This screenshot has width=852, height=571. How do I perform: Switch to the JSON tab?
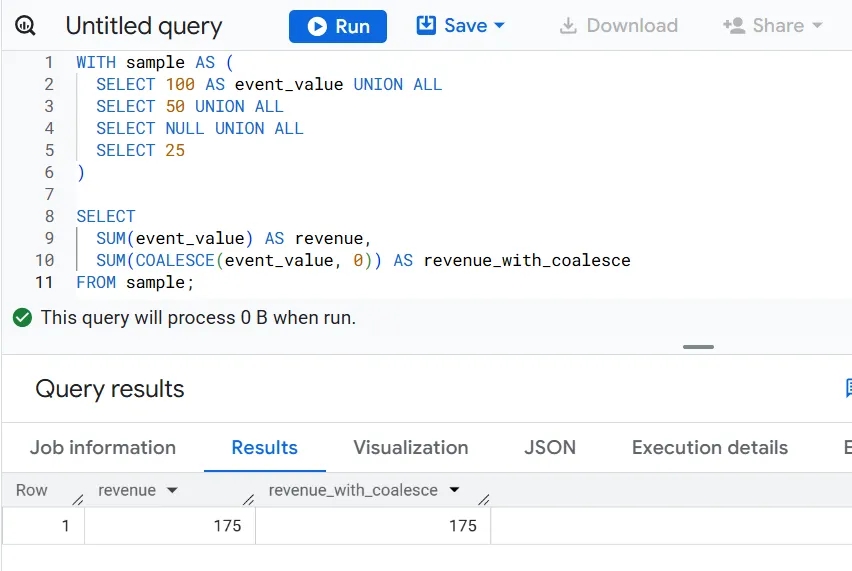pos(550,447)
